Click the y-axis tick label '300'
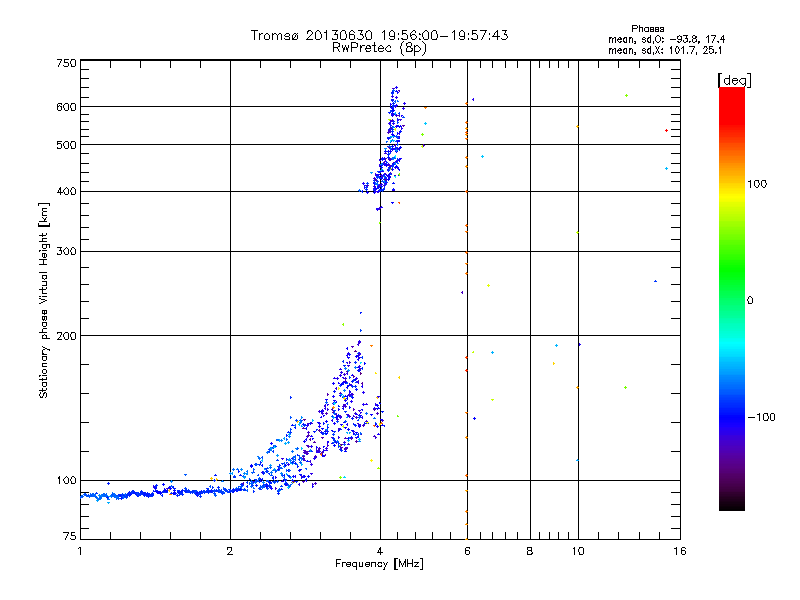The width and height of the screenshot is (800, 600). (67, 252)
